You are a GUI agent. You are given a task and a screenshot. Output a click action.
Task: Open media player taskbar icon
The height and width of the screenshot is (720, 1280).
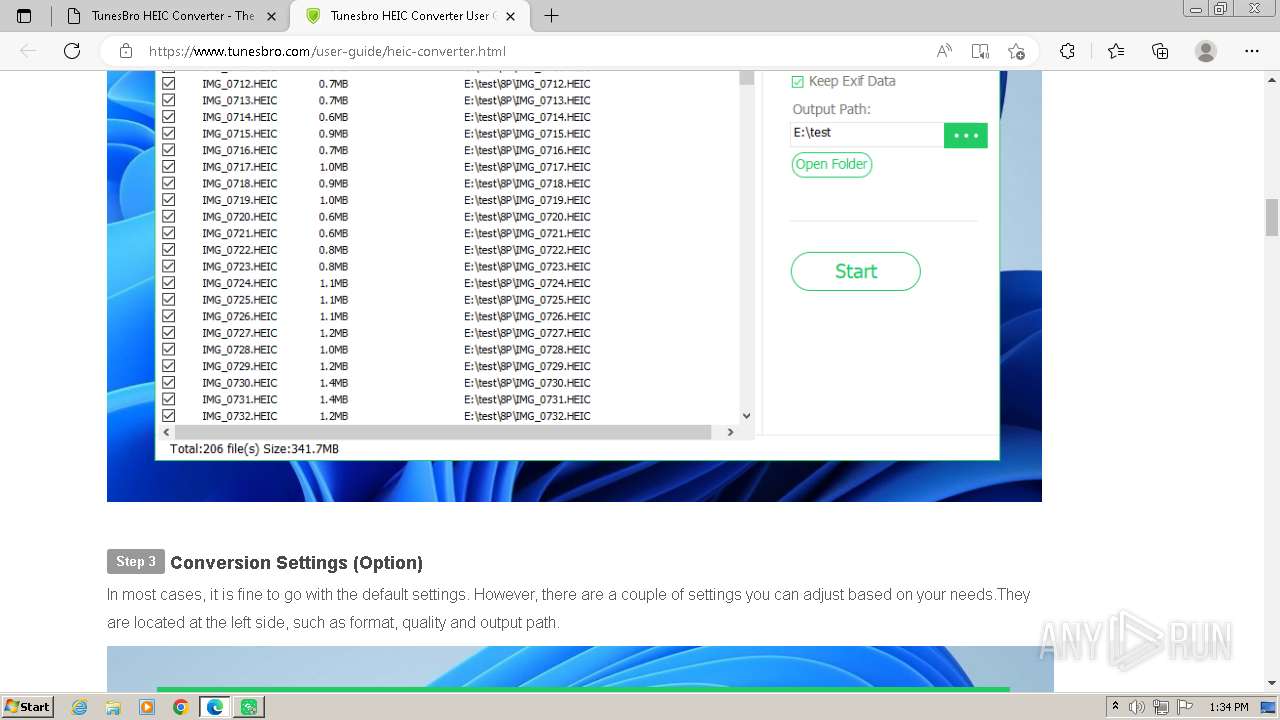click(147, 707)
